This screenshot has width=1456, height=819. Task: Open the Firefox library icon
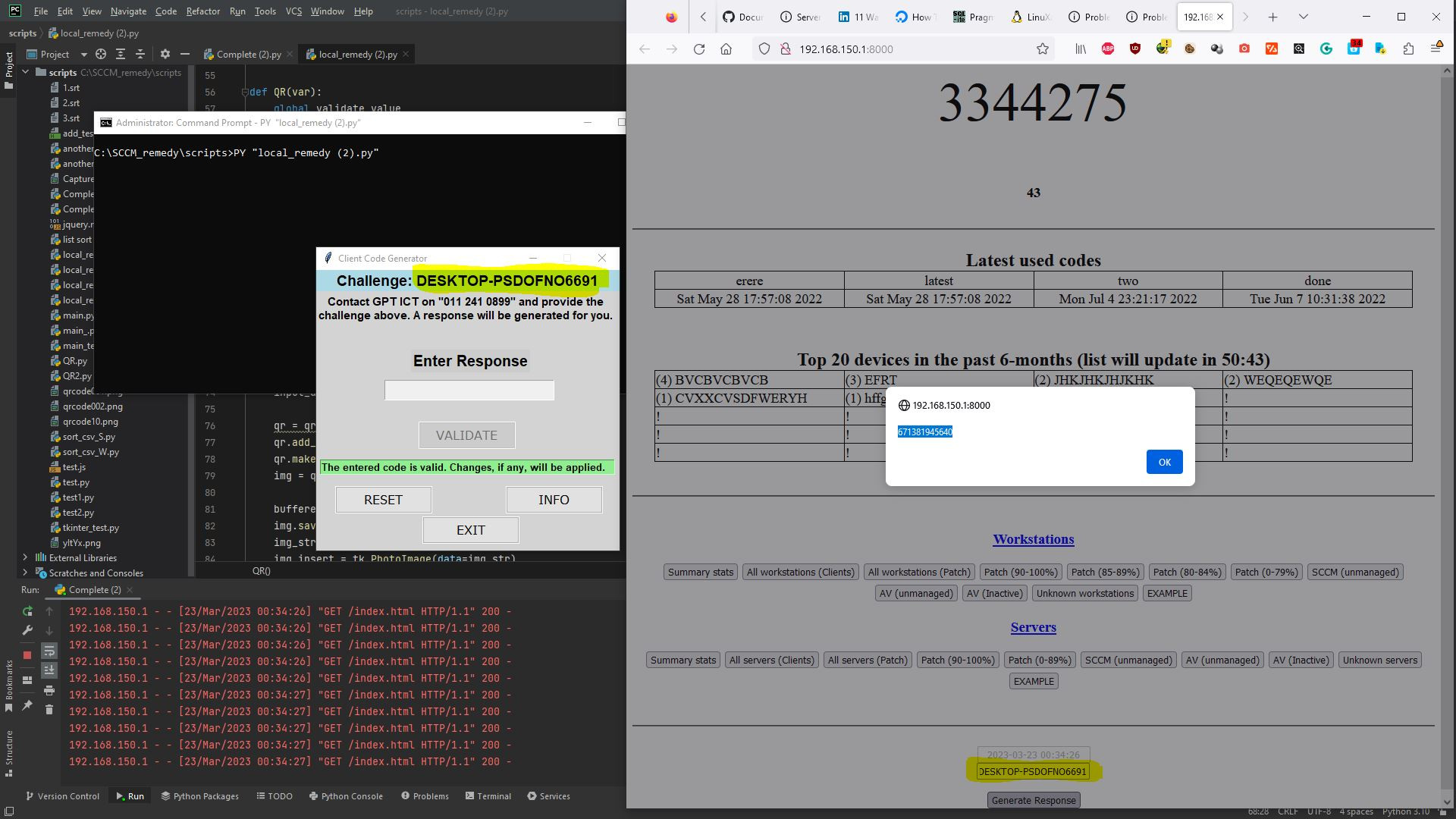[x=1081, y=49]
